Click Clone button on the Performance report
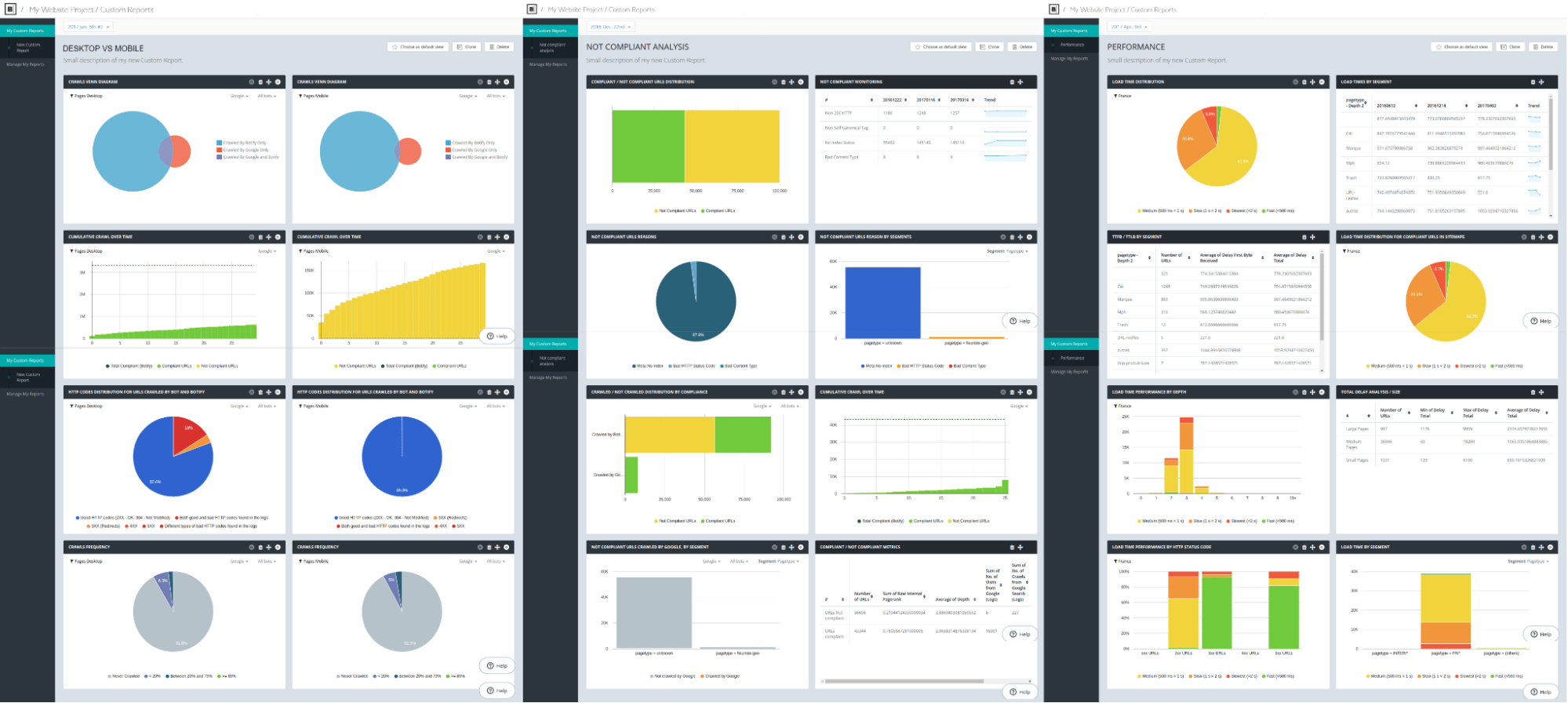The width and height of the screenshot is (1568, 703). coord(1512,46)
